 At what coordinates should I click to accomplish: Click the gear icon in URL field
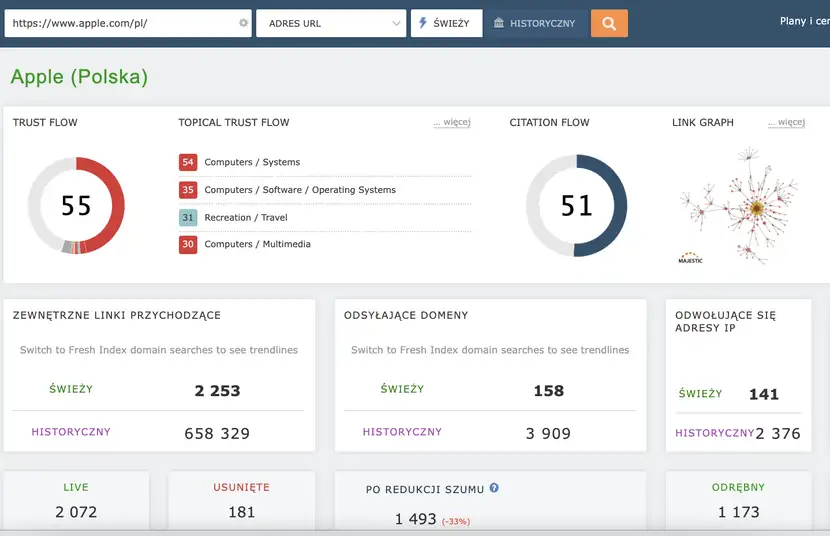coord(243,23)
